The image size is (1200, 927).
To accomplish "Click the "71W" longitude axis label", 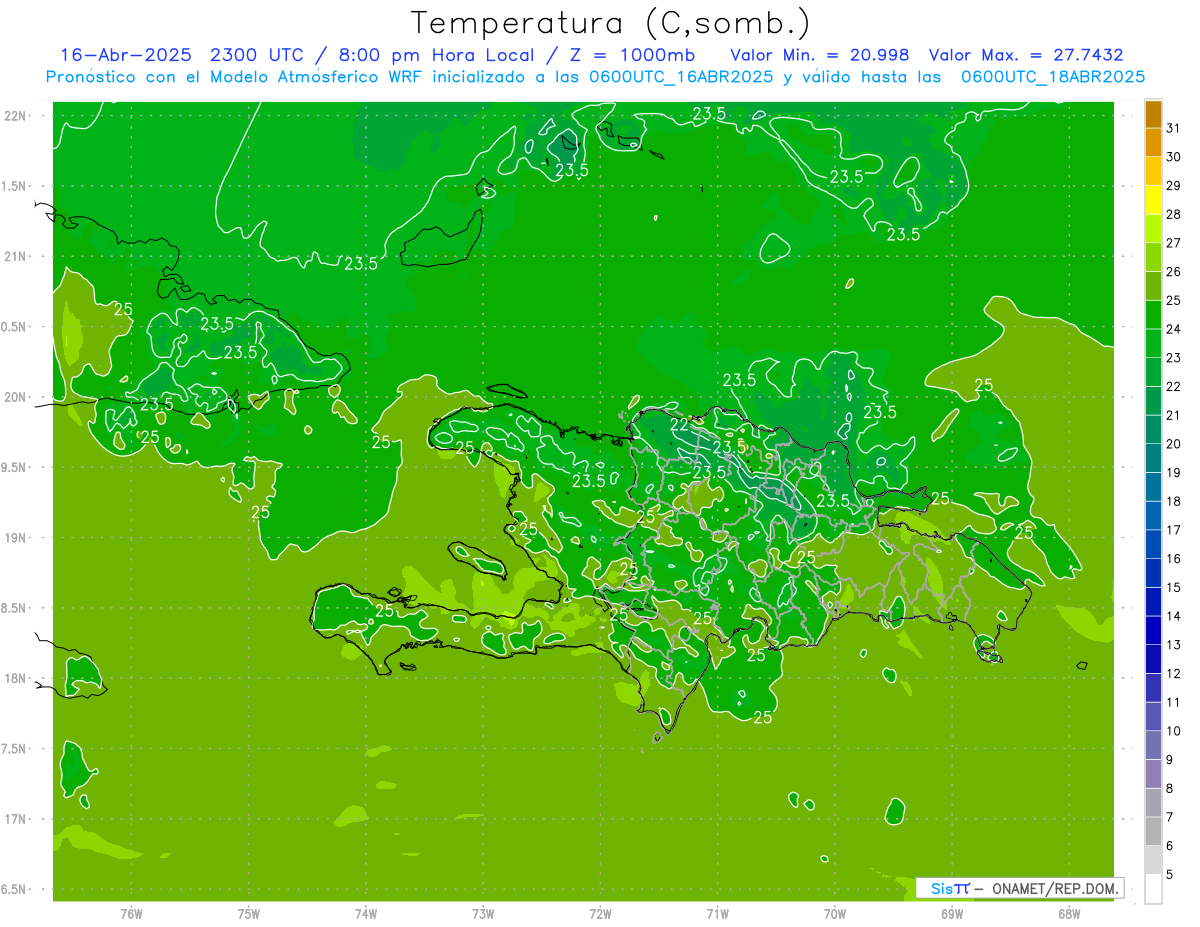I will click(717, 914).
